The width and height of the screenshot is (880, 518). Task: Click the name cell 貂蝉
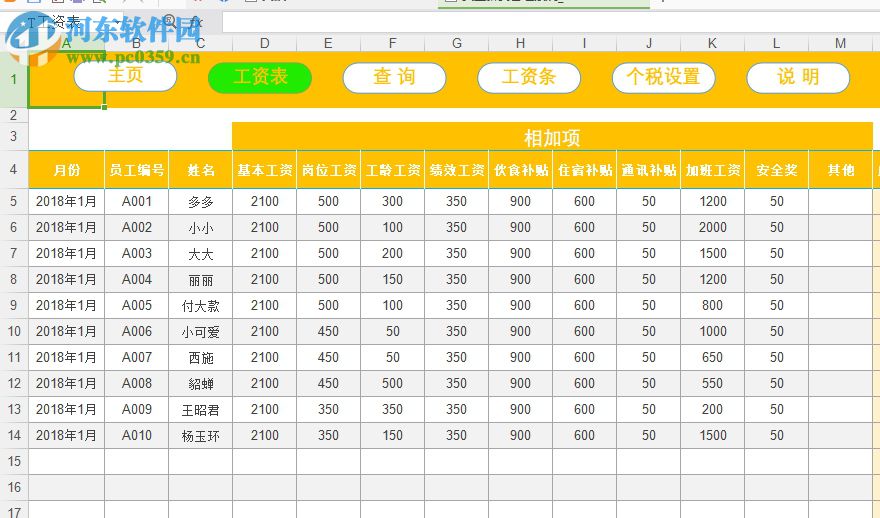pyautogui.click(x=200, y=383)
